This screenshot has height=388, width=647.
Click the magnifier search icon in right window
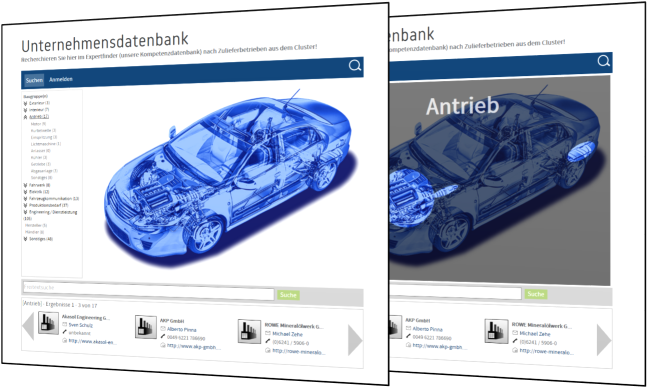click(603, 61)
